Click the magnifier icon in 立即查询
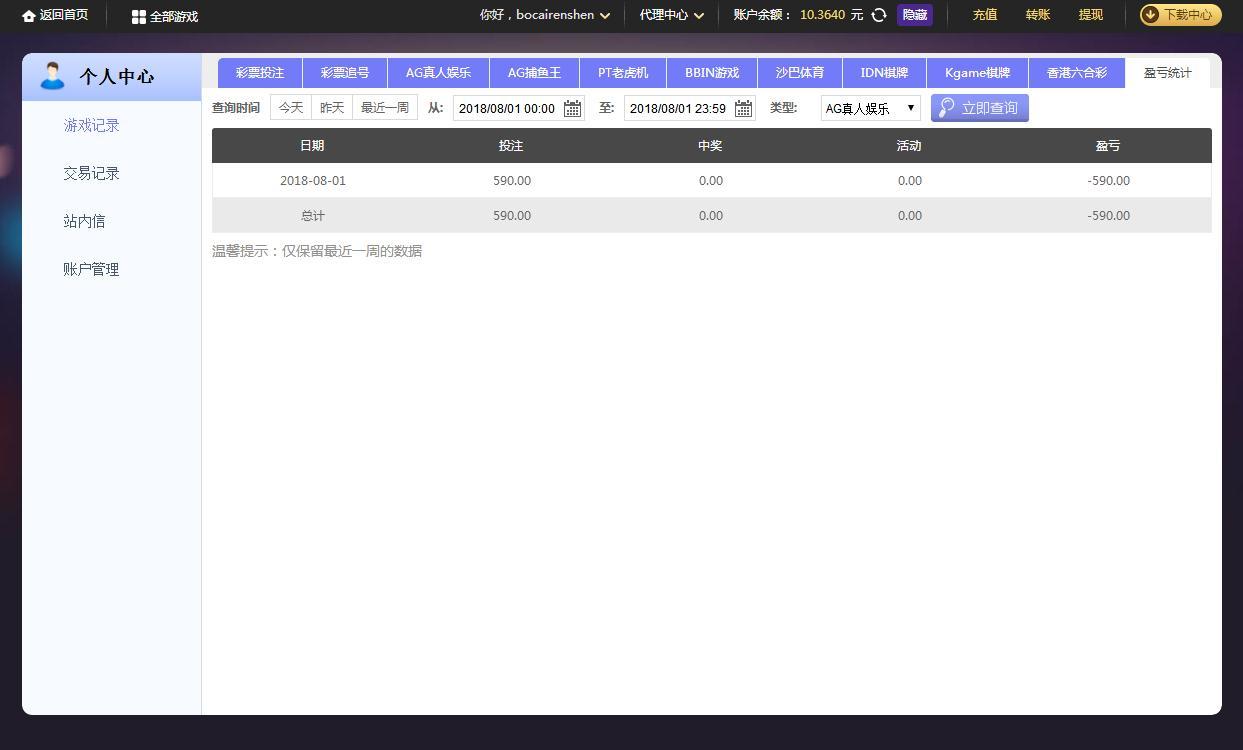The height and width of the screenshot is (750, 1243). (x=946, y=108)
